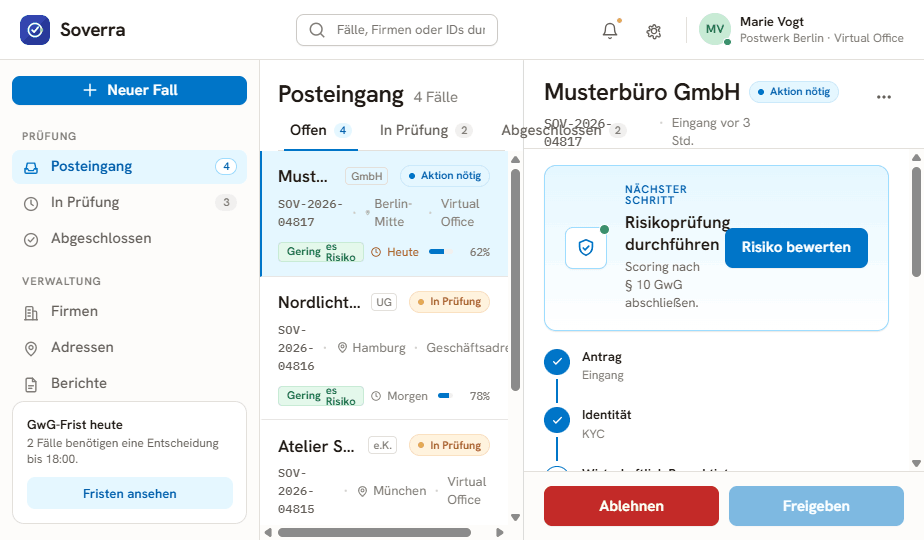Click the left arrow of horizontal scrollbar
This screenshot has width=924, height=540.
pyautogui.click(x=268, y=532)
